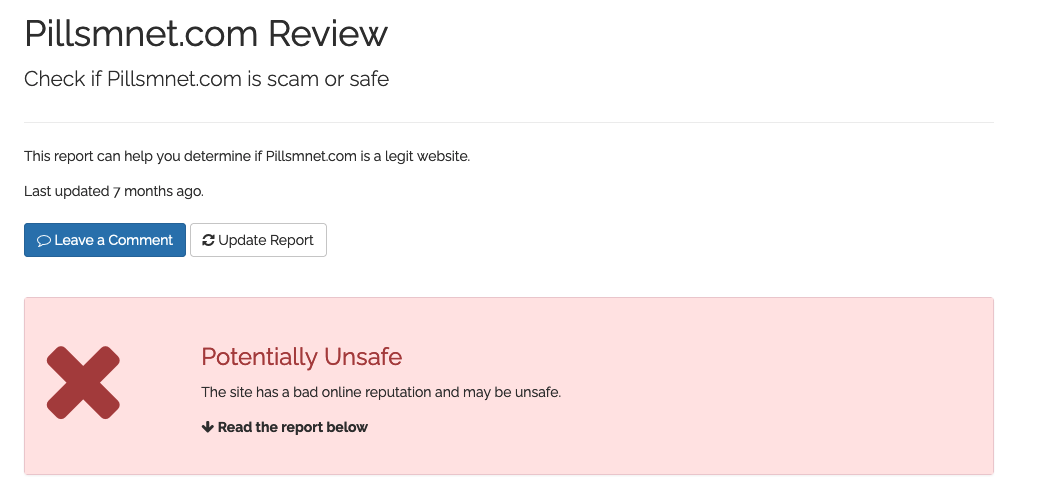Click the 'This report can help you determine' sentence
This screenshot has height=497, width=1046.
(x=247, y=157)
